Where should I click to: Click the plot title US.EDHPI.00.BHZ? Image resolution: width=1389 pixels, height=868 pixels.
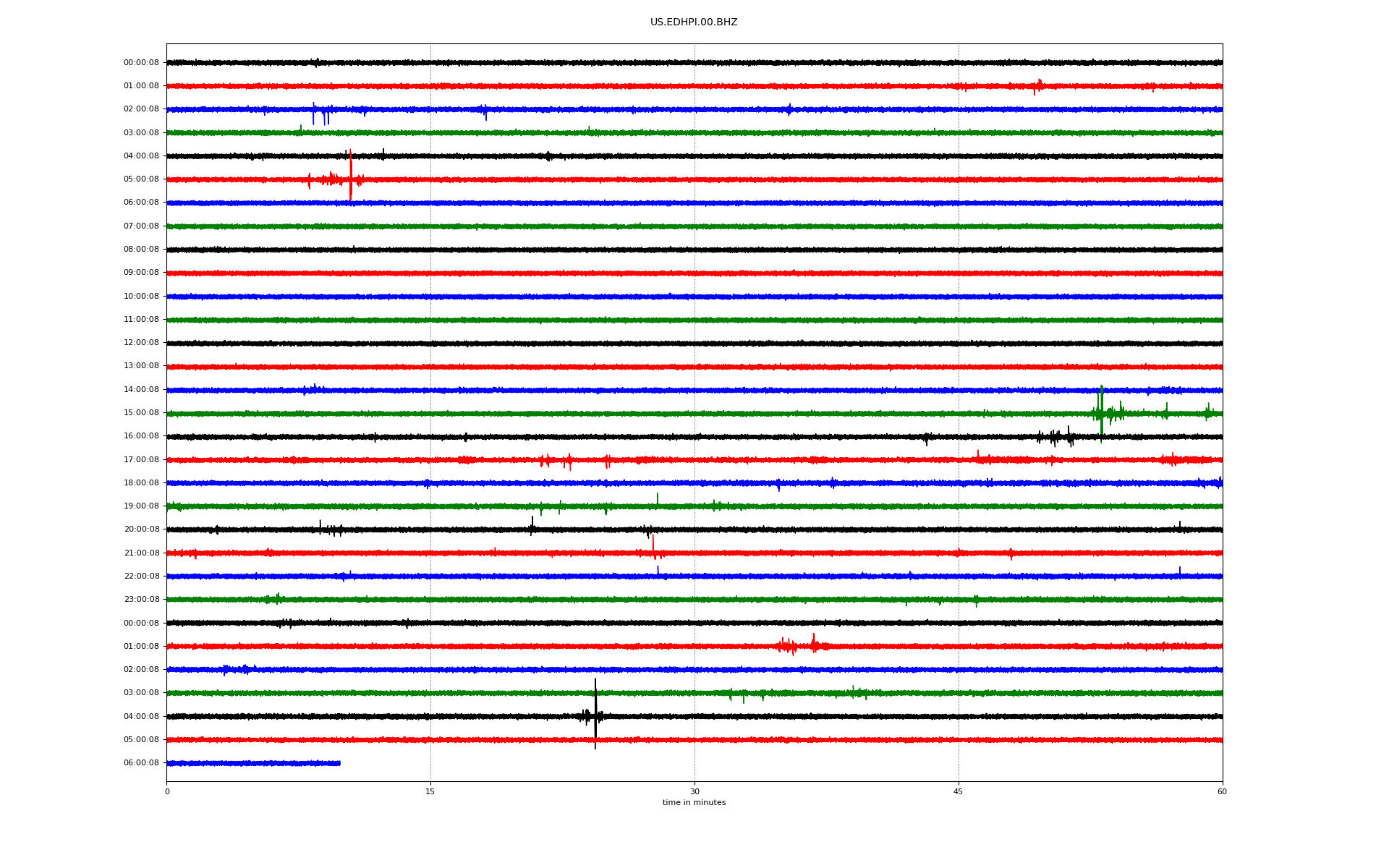(x=693, y=22)
